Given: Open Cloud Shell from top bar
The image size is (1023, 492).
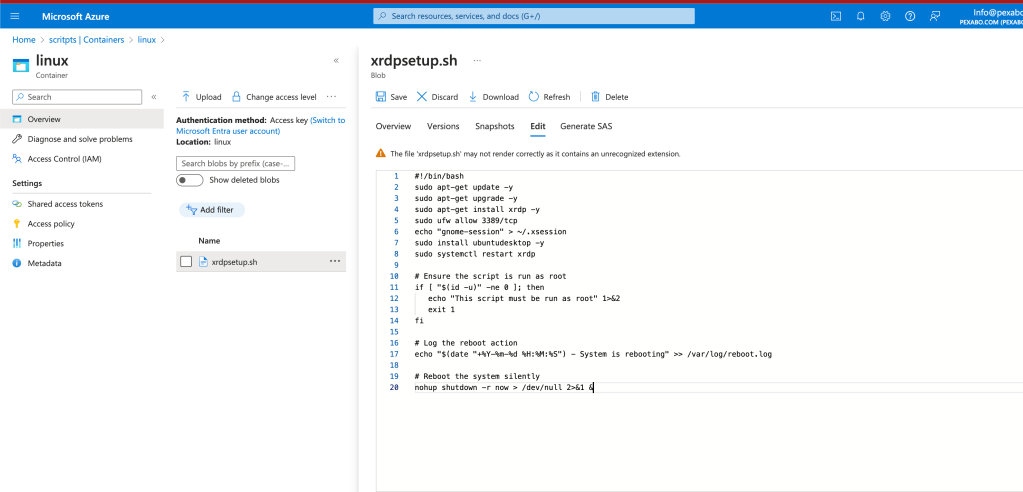Looking at the screenshot, I should point(835,16).
